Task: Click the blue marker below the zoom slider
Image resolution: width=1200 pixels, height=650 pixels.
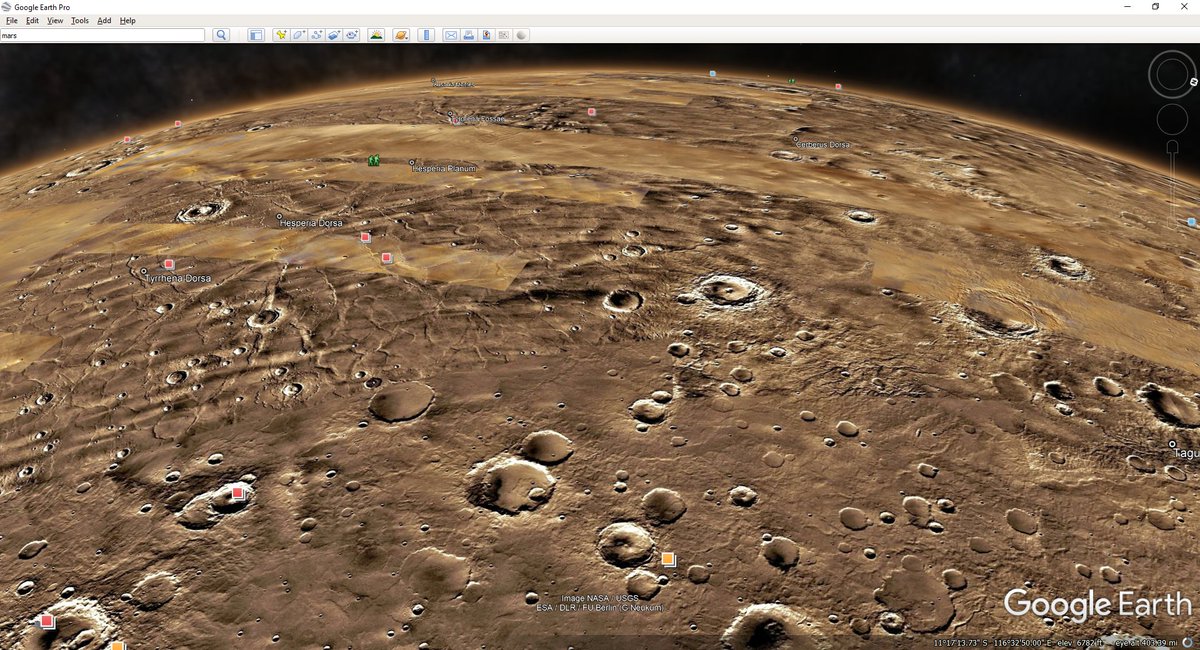Action: 1191,222
